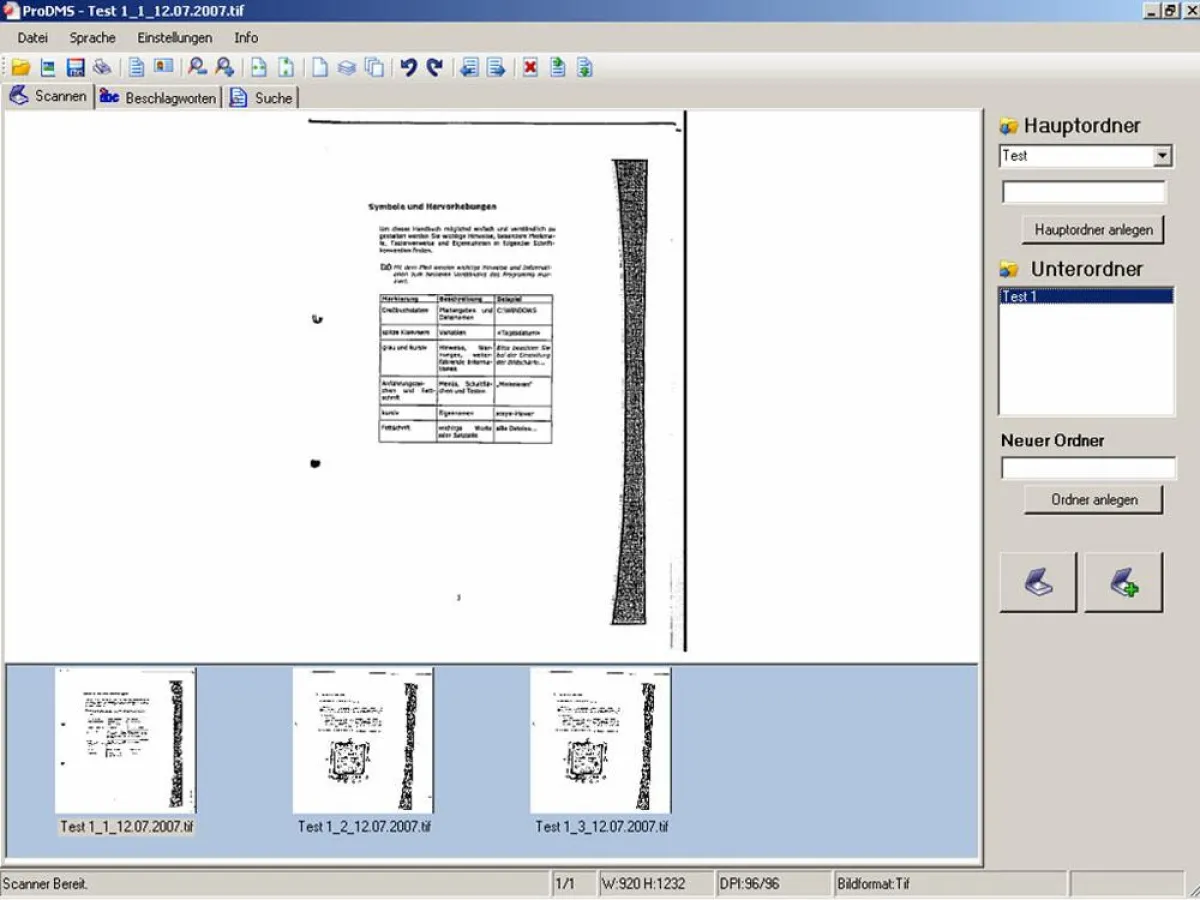The height and width of the screenshot is (900, 1200).
Task: Start scanning with the scanner icon button
Action: coord(1037,582)
